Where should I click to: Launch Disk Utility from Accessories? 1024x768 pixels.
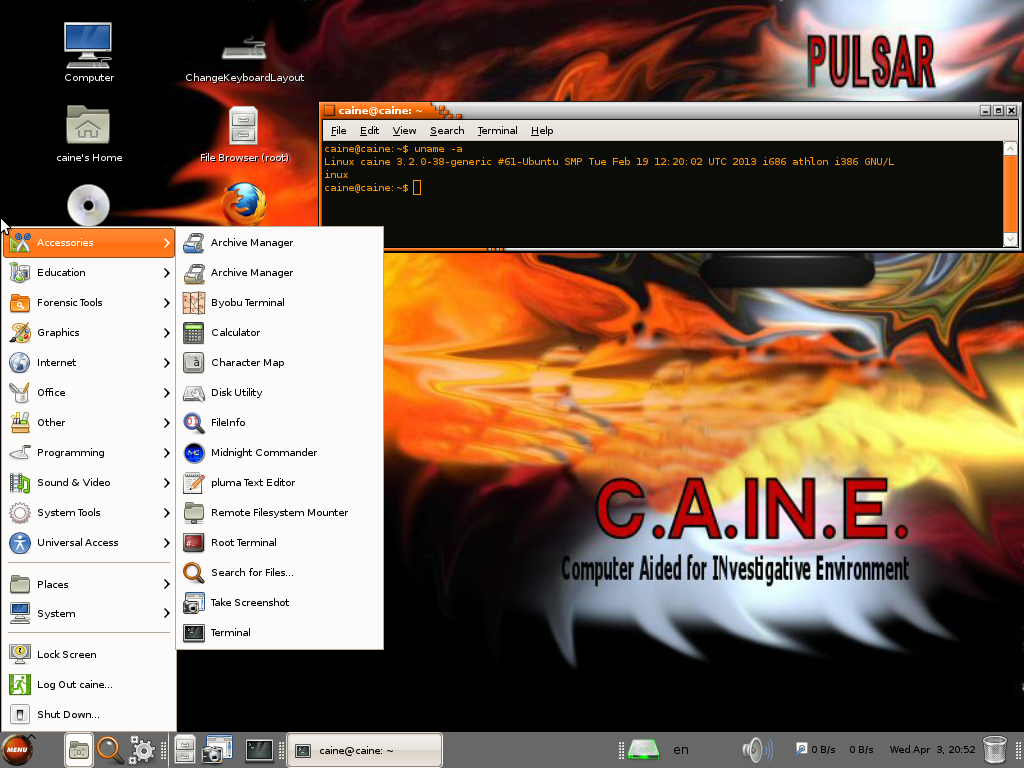coord(280,392)
